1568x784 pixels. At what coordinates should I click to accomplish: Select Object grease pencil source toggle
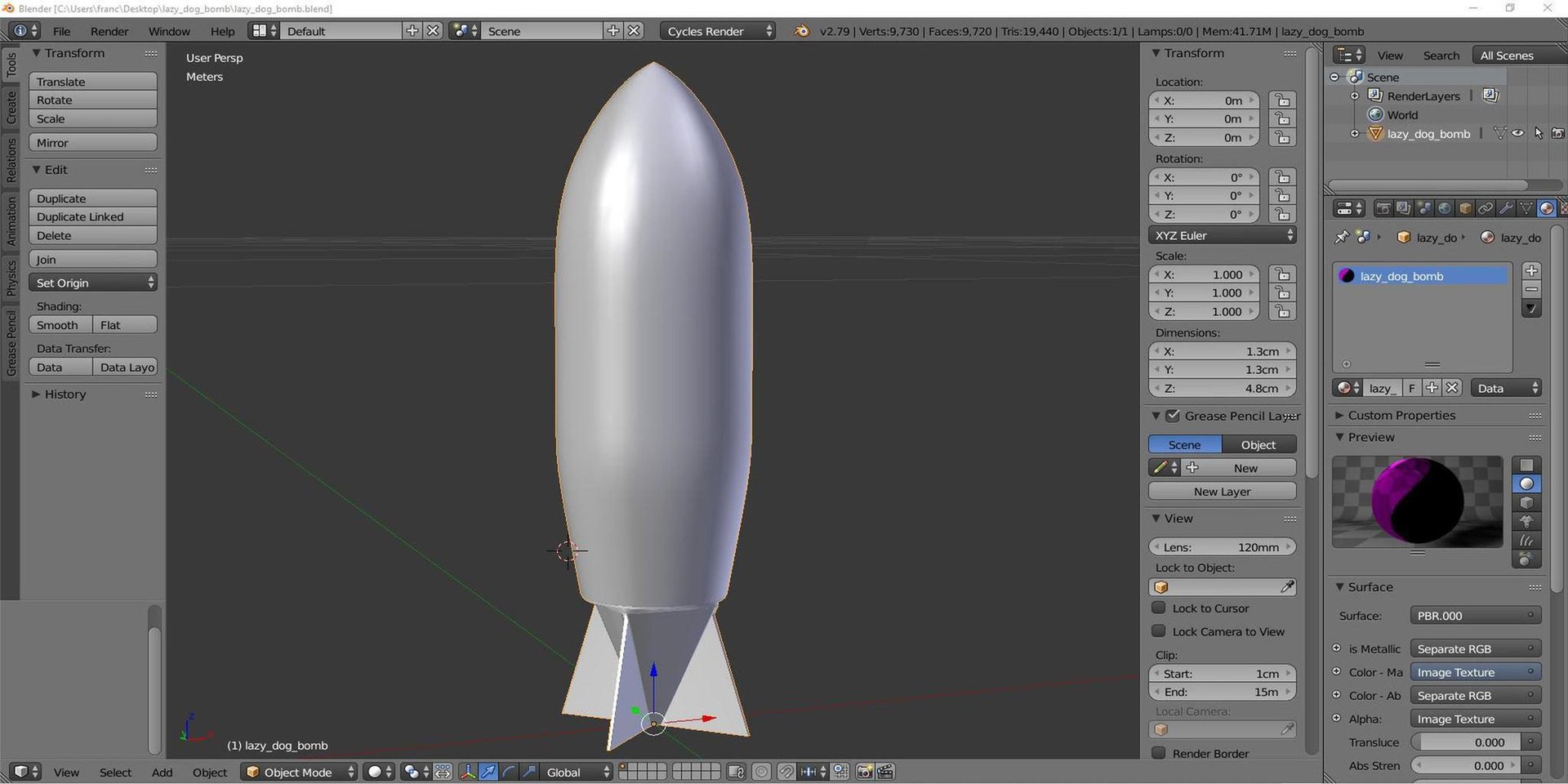(x=1258, y=444)
